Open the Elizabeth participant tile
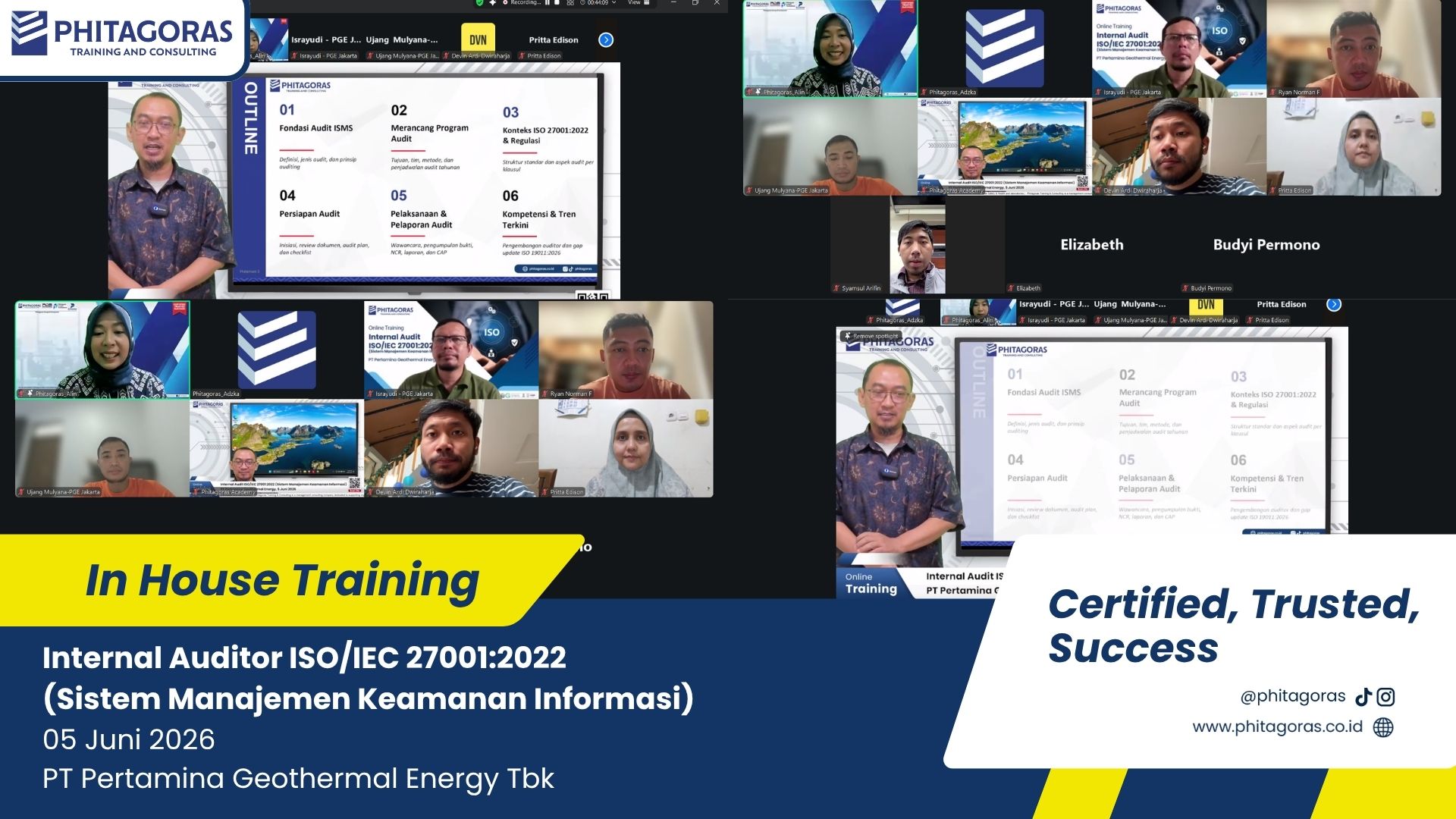The height and width of the screenshot is (819, 1456). coord(1092,245)
